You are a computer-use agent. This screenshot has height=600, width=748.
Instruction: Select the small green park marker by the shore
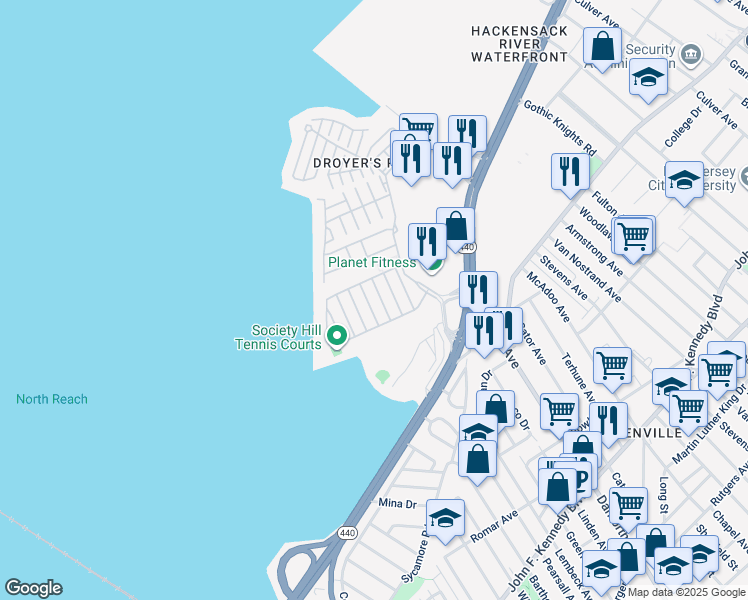pyautogui.click(x=382, y=377)
